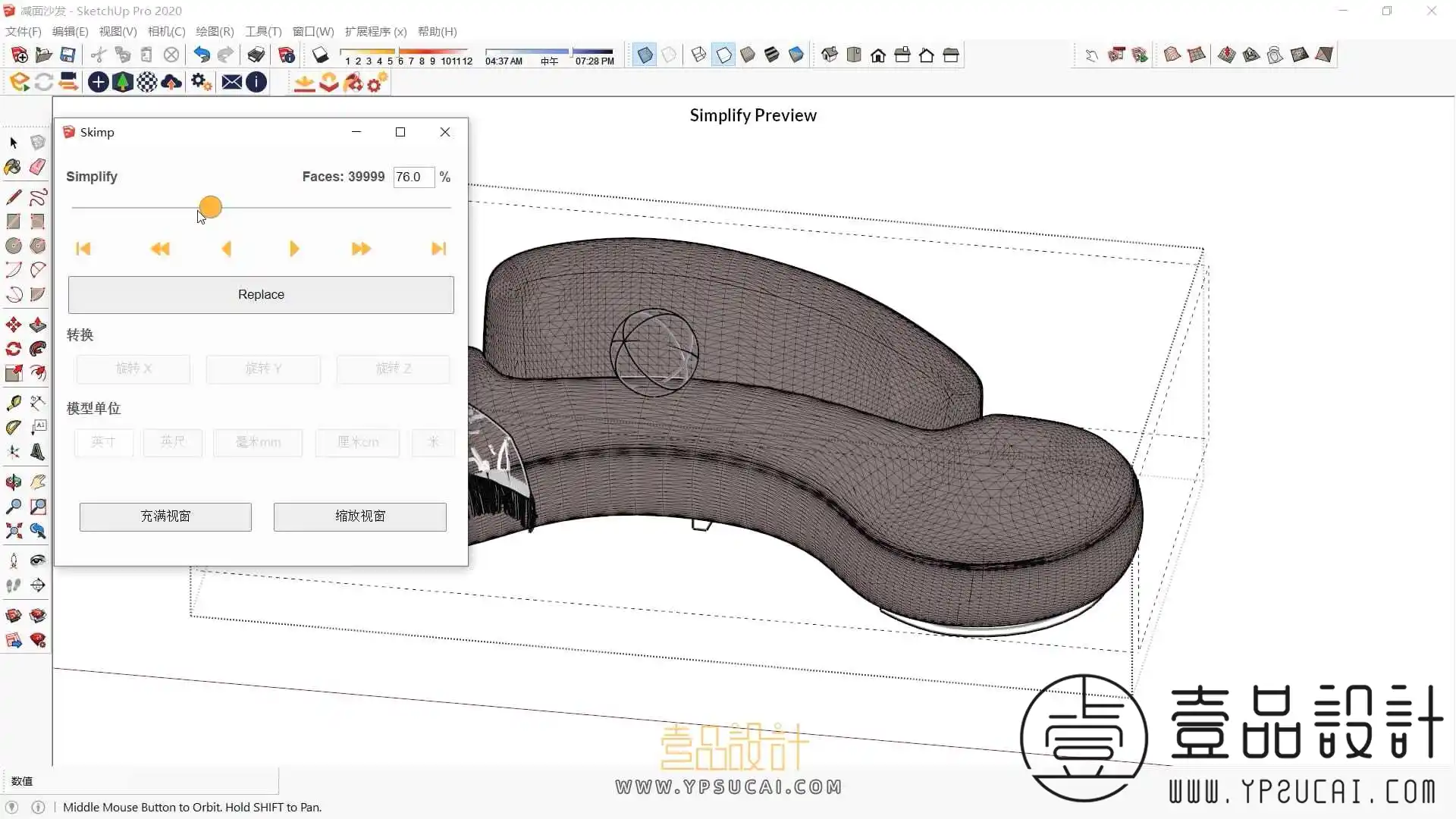This screenshot has width=1456, height=819.
Task: Toggle Back Edges style
Action: click(669, 55)
